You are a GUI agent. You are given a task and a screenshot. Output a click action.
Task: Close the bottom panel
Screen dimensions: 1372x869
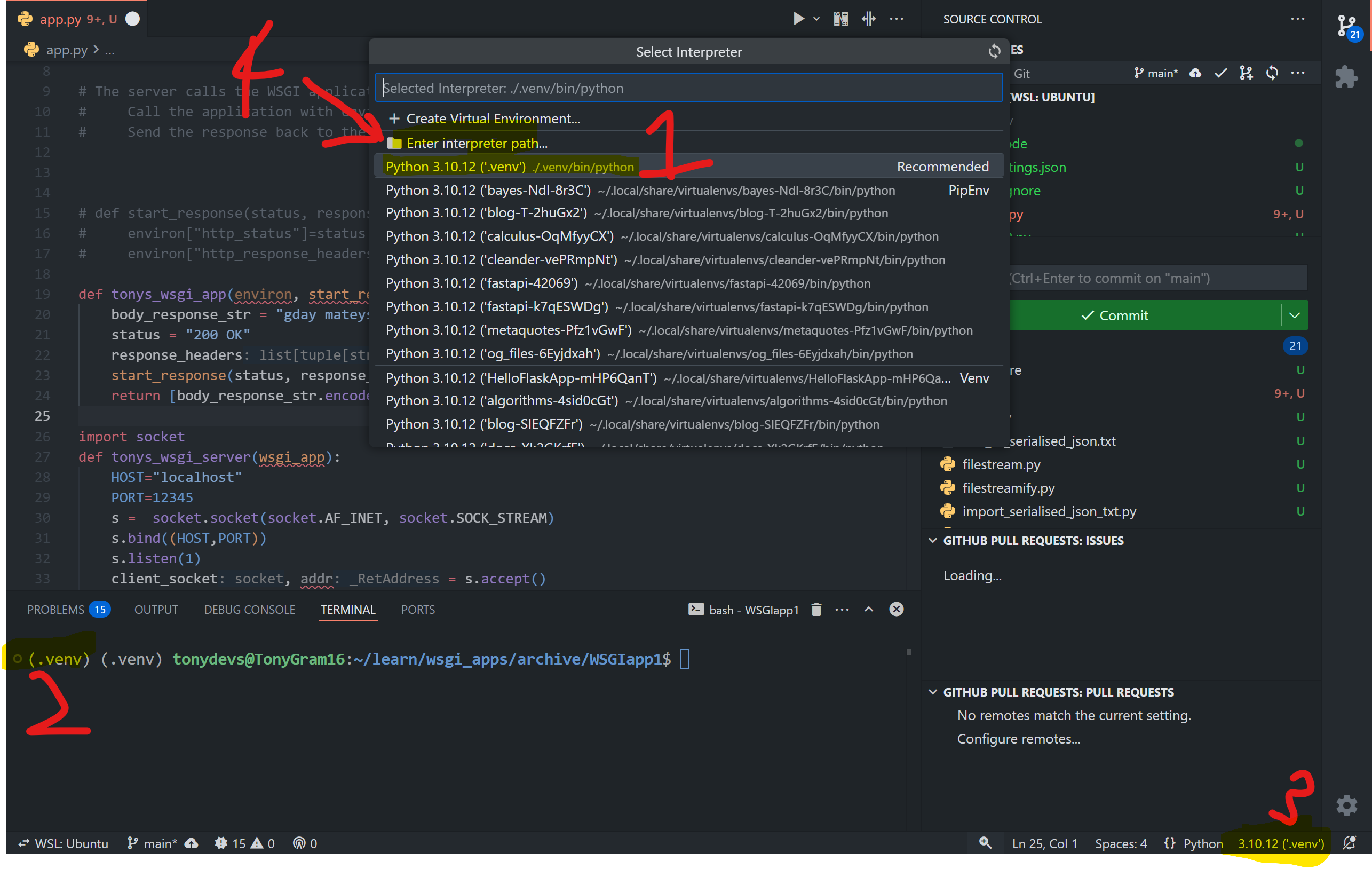point(896,609)
